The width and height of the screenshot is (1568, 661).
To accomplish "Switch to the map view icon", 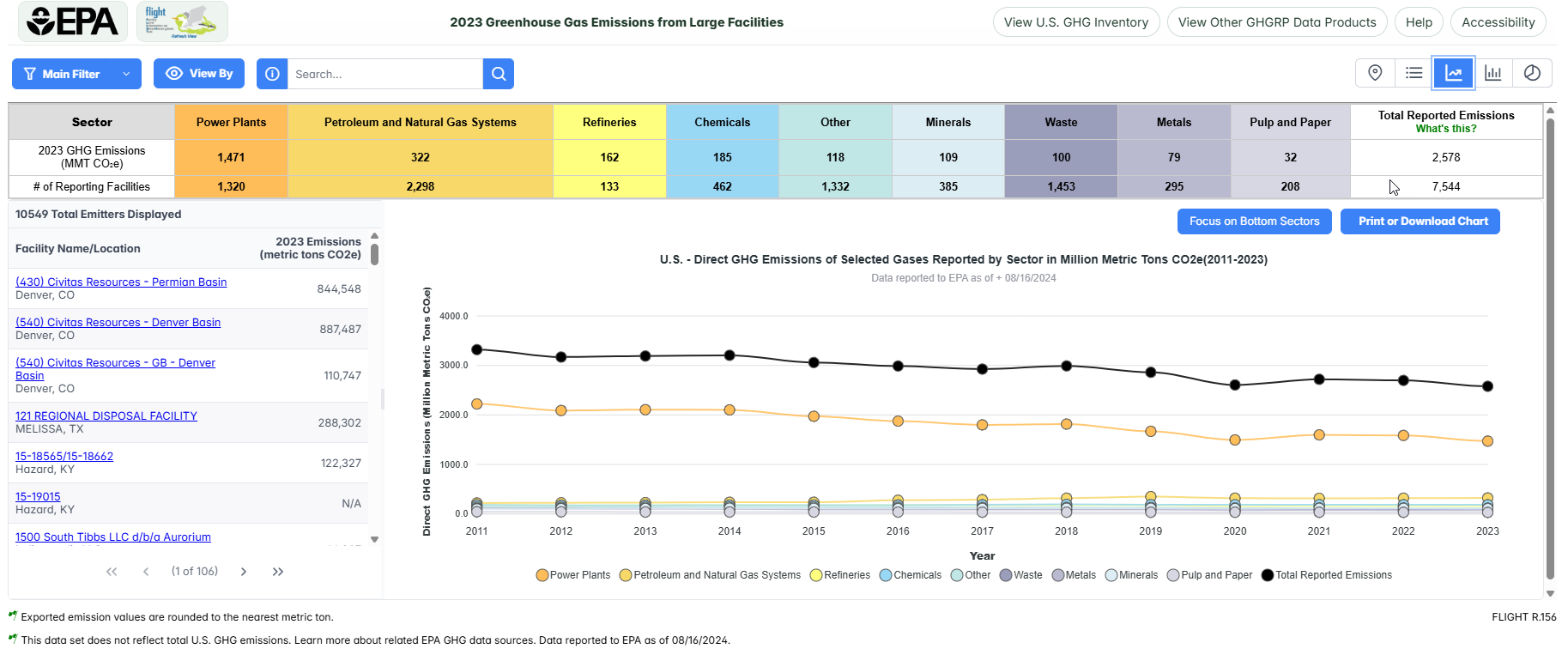I will [1375, 73].
